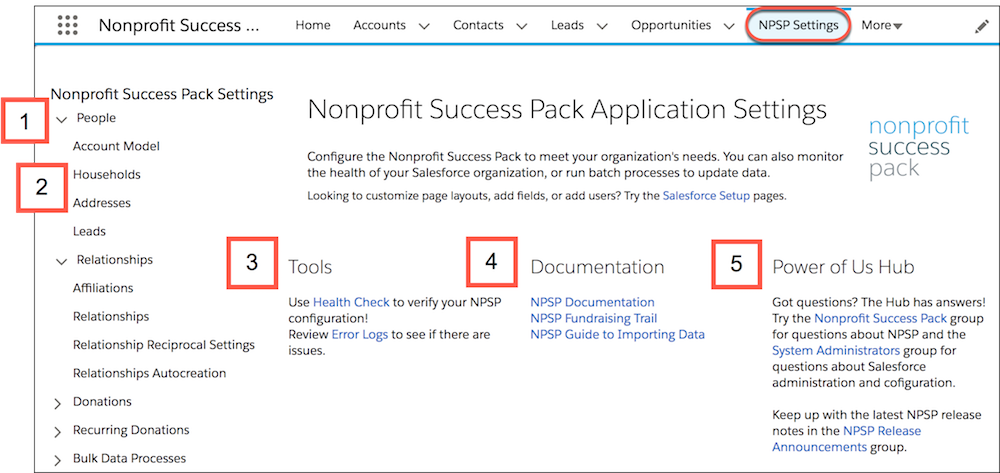
Task: Select Relationship Reciprocal Settings
Action: tap(164, 345)
